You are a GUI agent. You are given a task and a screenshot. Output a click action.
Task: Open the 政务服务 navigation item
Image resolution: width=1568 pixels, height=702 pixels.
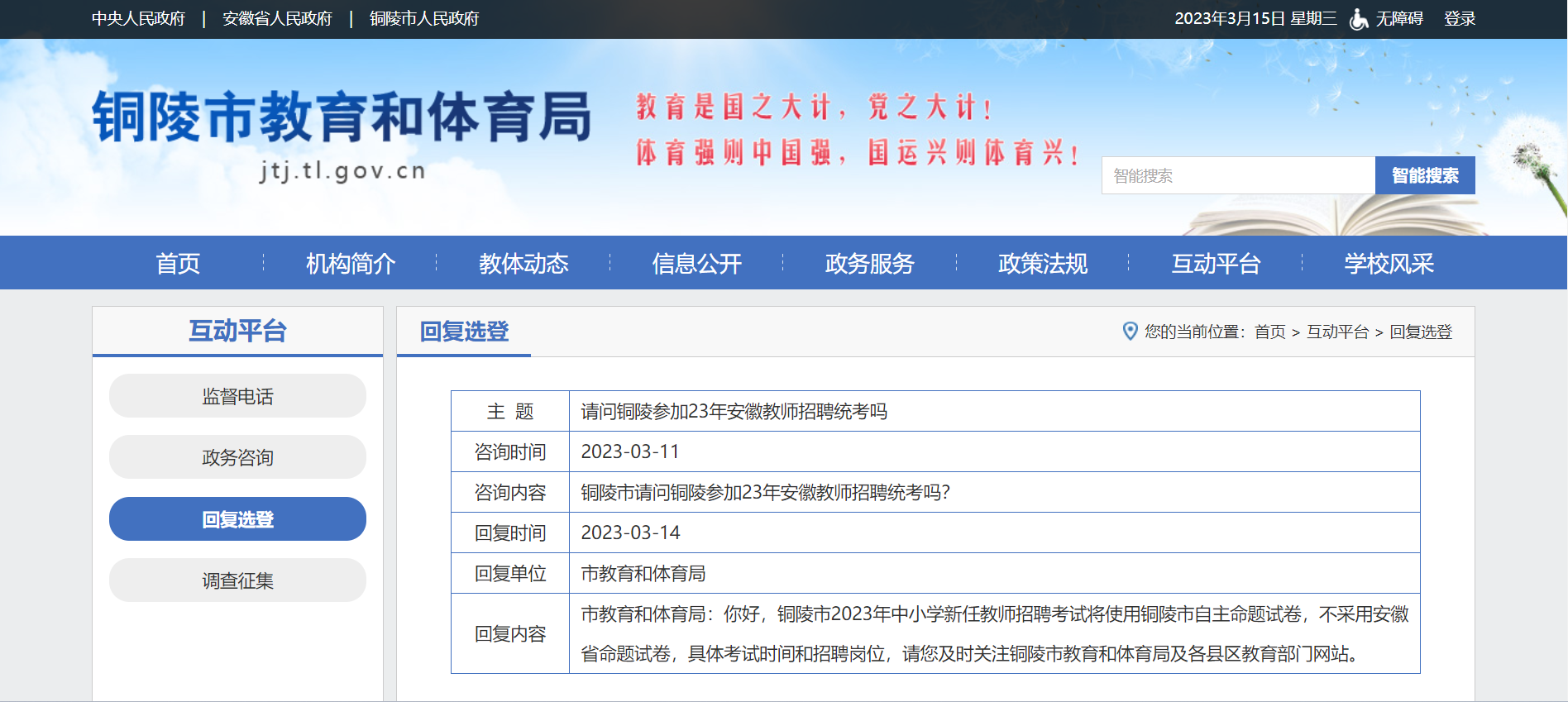[869, 263]
